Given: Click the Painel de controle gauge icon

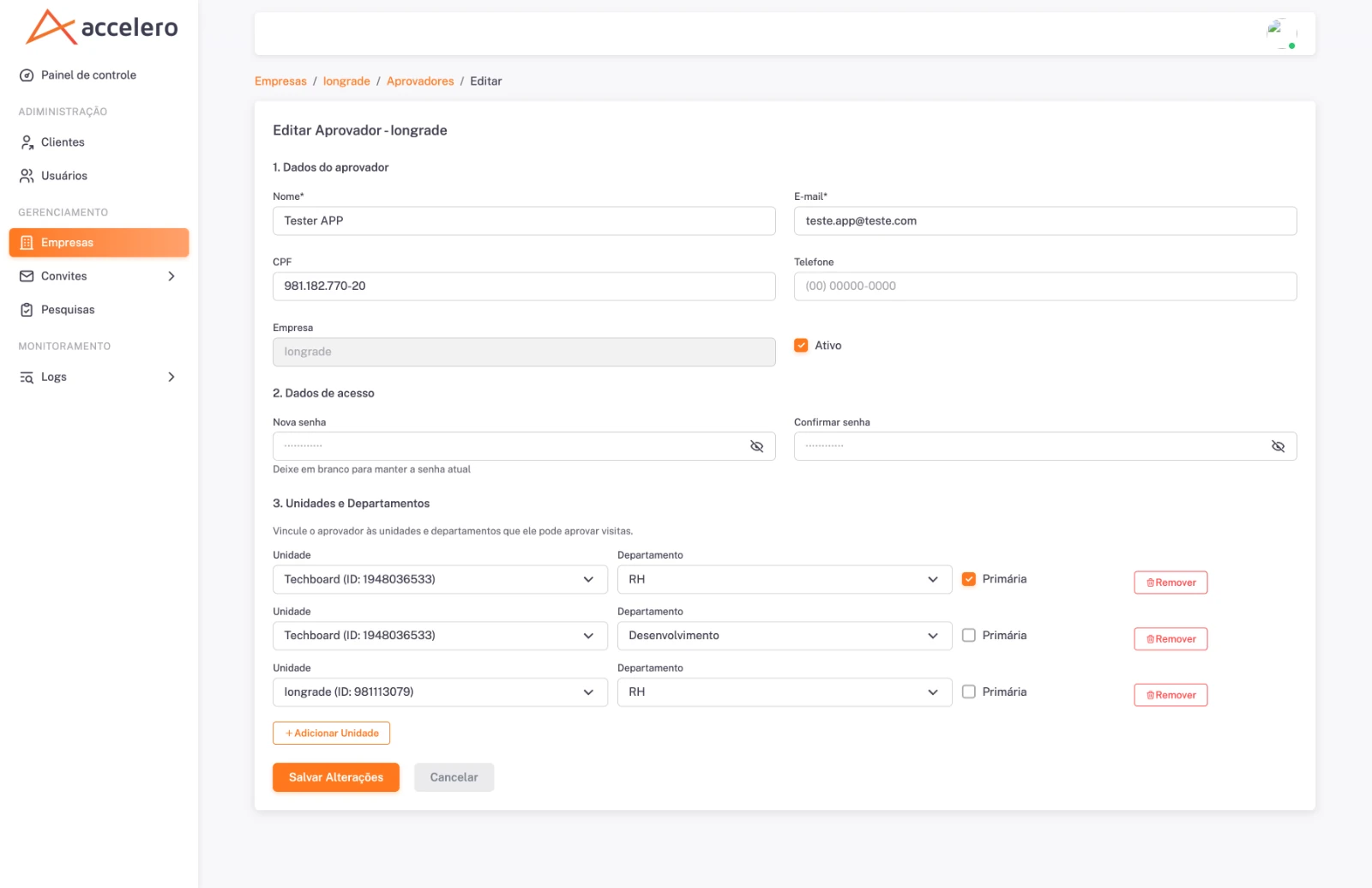Looking at the screenshot, I should pos(27,76).
